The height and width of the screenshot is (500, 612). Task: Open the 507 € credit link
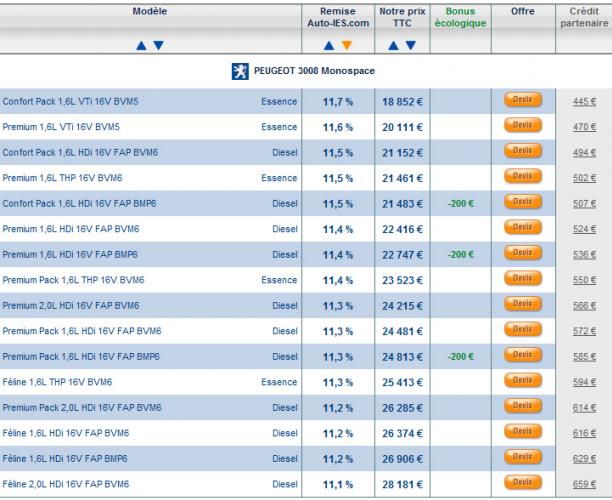click(x=584, y=203)
